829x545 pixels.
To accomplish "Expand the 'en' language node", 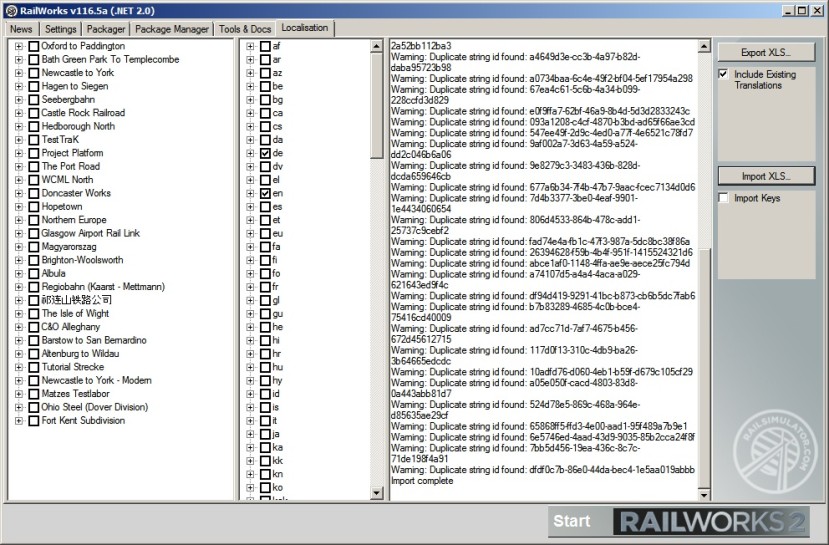I will click(251, 193).
